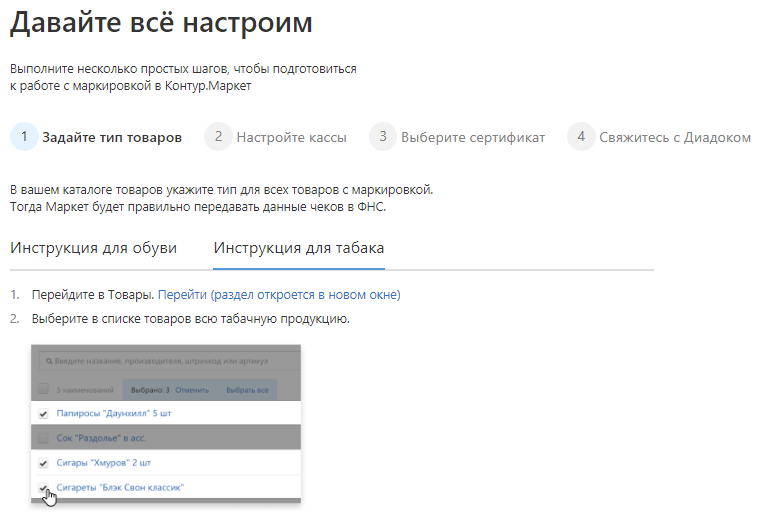Click the step number 3 circle
The width and height of the screenshot is (762, 530).
coord(383,137)
